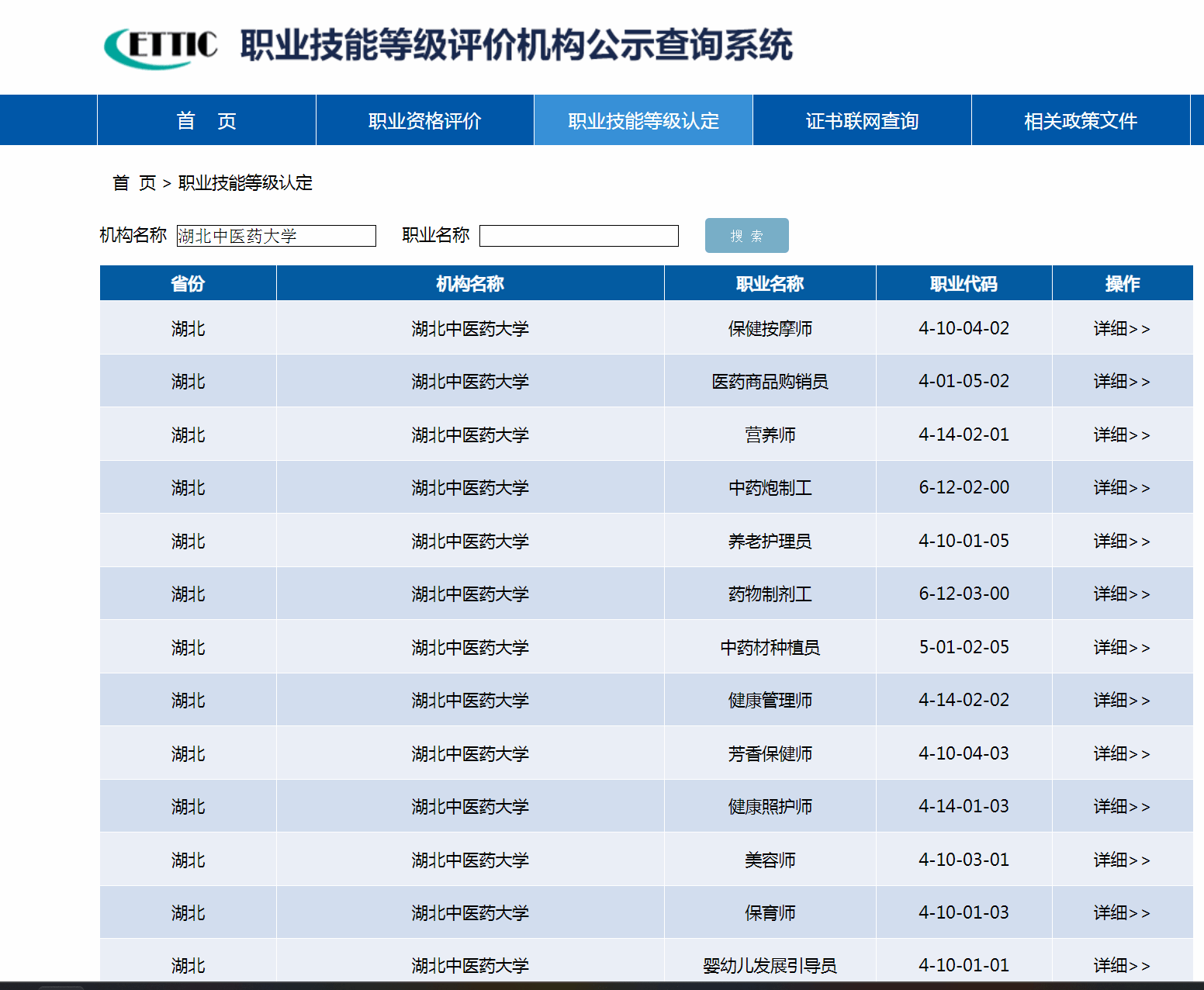Open 详细 for 中药材种植员 row
This screenshot has width=1204, height=990.
pos(1122,648)
